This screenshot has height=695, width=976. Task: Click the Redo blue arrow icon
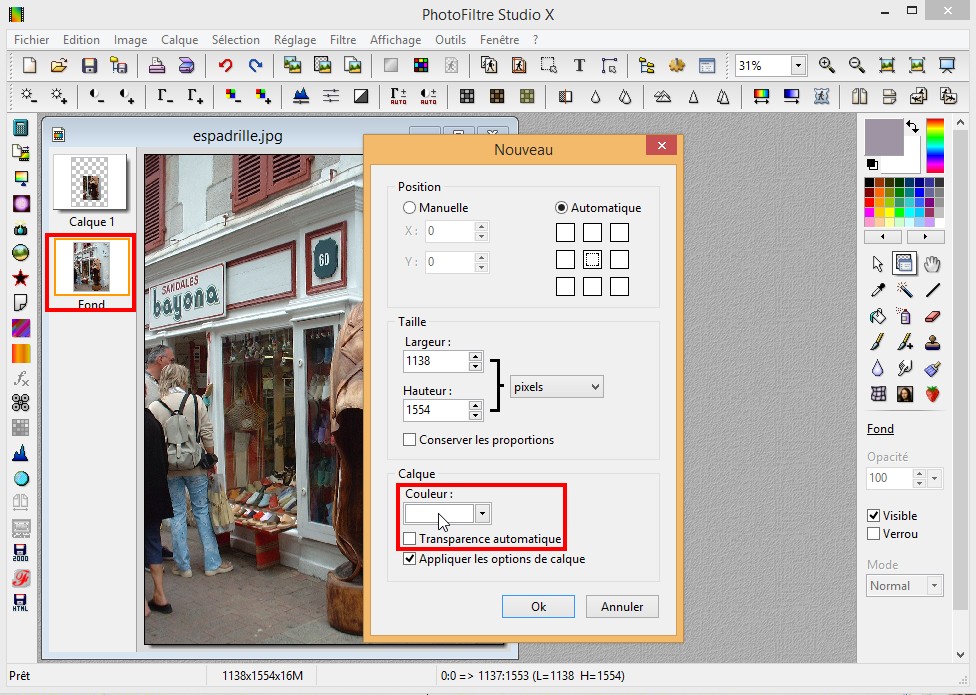tap(255, 65)
